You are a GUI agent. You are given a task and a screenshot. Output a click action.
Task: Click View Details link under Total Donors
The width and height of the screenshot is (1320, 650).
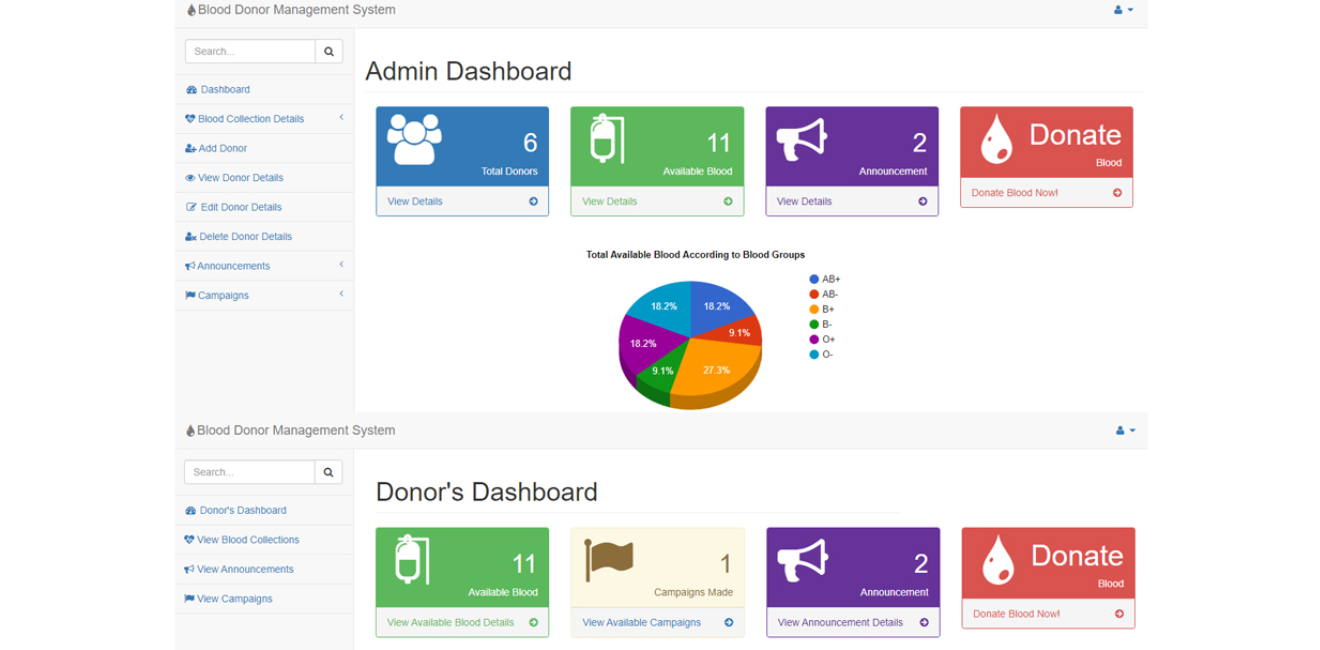coord(415,202)
